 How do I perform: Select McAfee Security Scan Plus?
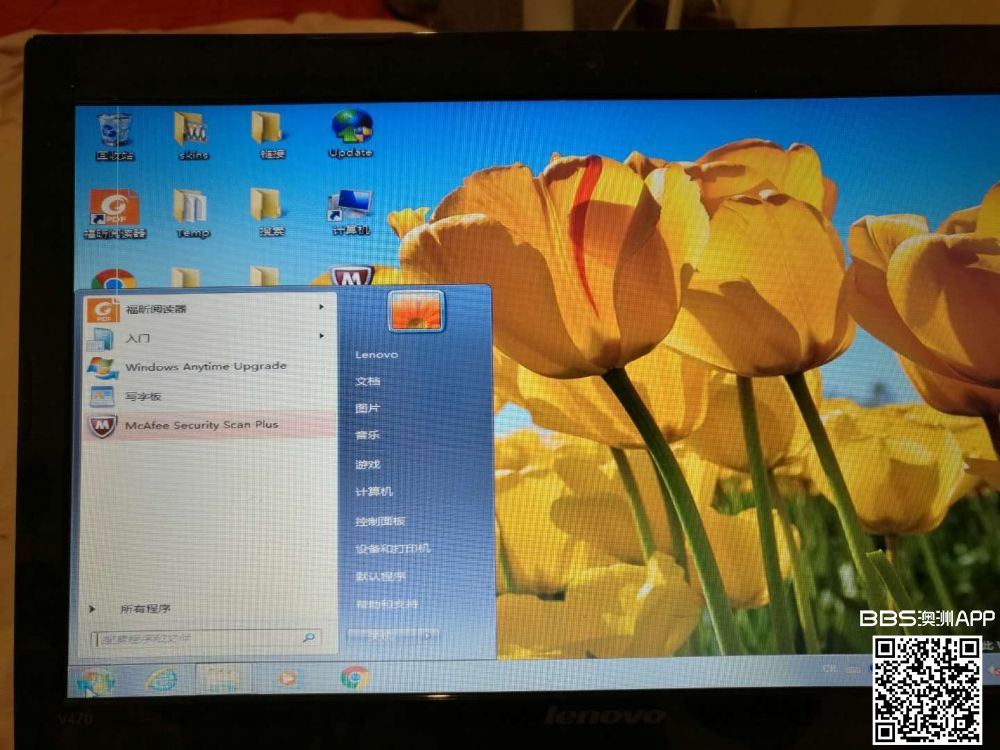click(x=201, y=425)
